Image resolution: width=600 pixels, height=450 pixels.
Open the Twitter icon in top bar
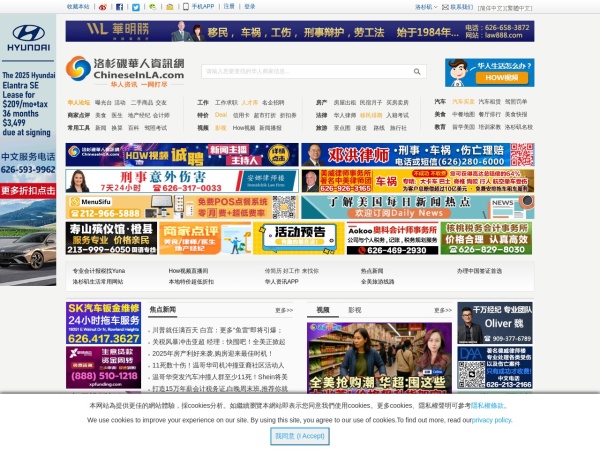coord(136,7)
